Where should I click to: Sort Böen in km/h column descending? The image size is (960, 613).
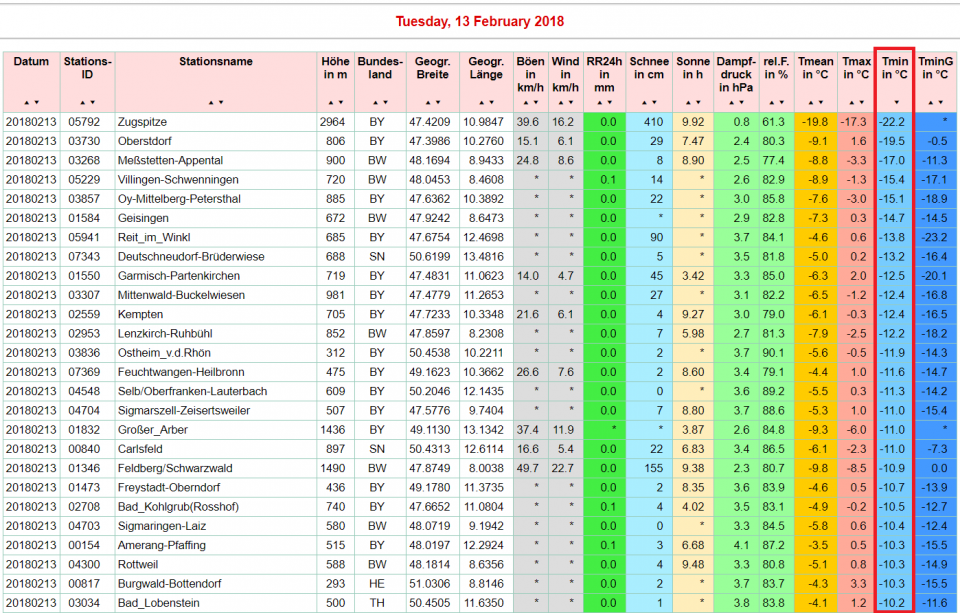click(x=536, y=103)
